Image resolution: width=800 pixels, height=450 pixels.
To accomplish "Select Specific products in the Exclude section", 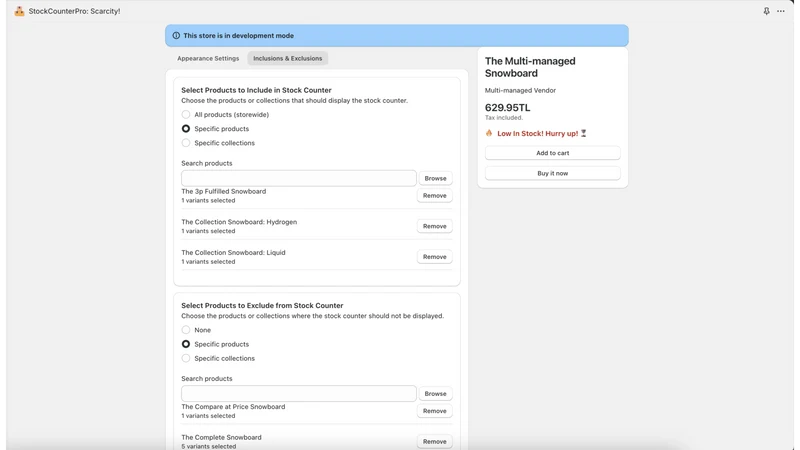I will click(x=186, y=344).
